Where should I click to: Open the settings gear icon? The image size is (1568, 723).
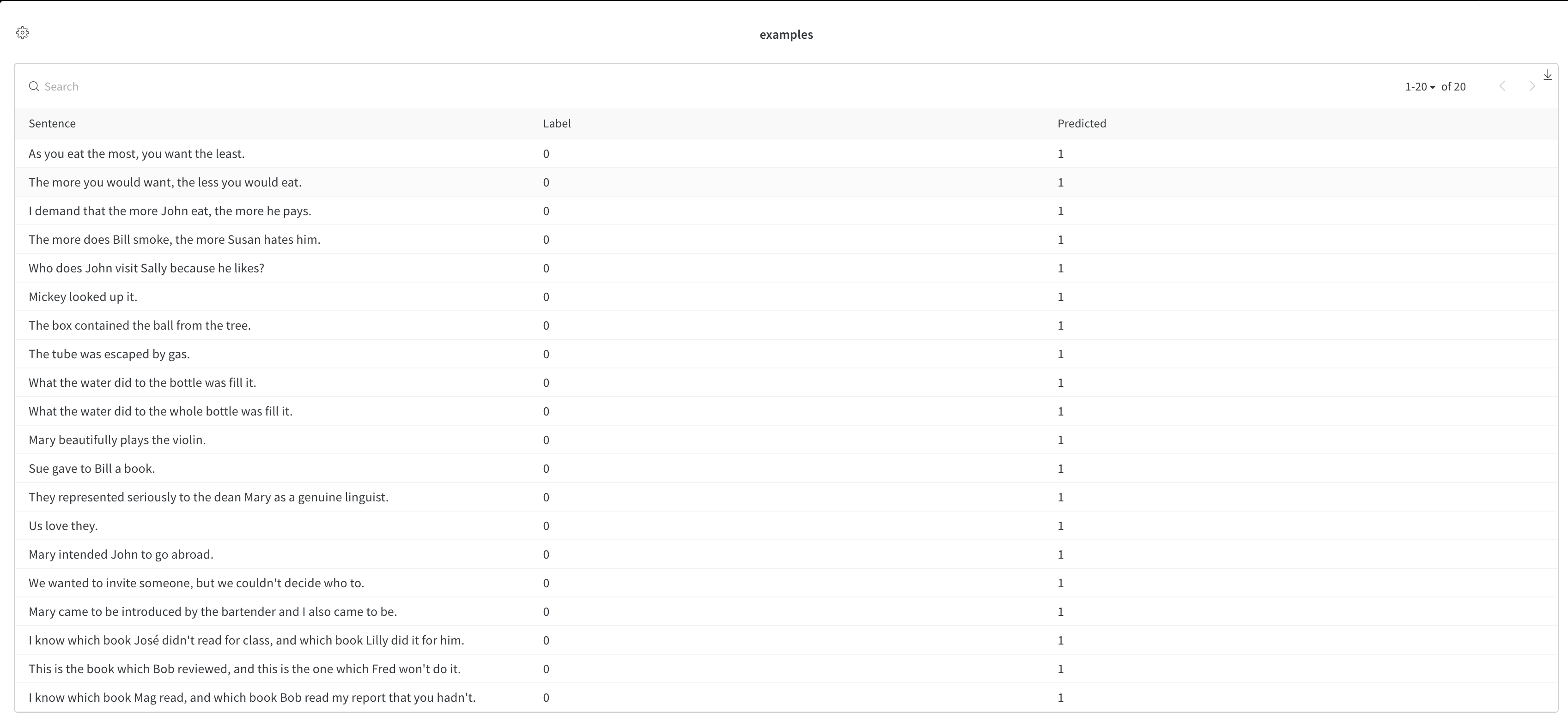[23, 33]
